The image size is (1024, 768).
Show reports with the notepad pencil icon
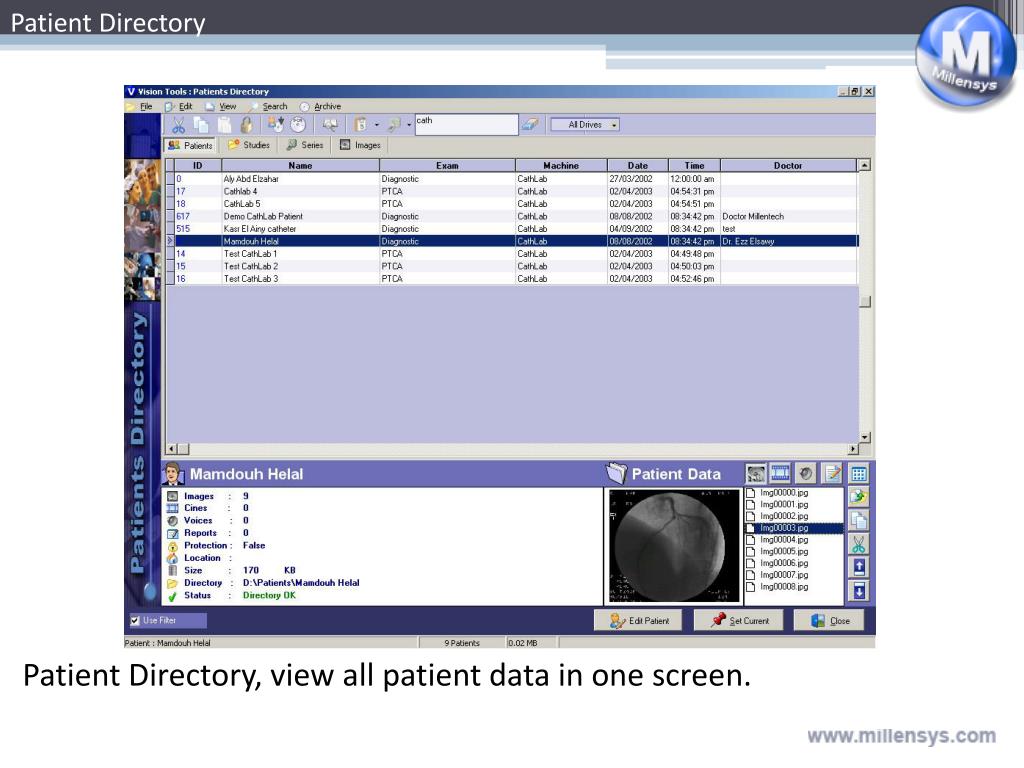[832, 473]
